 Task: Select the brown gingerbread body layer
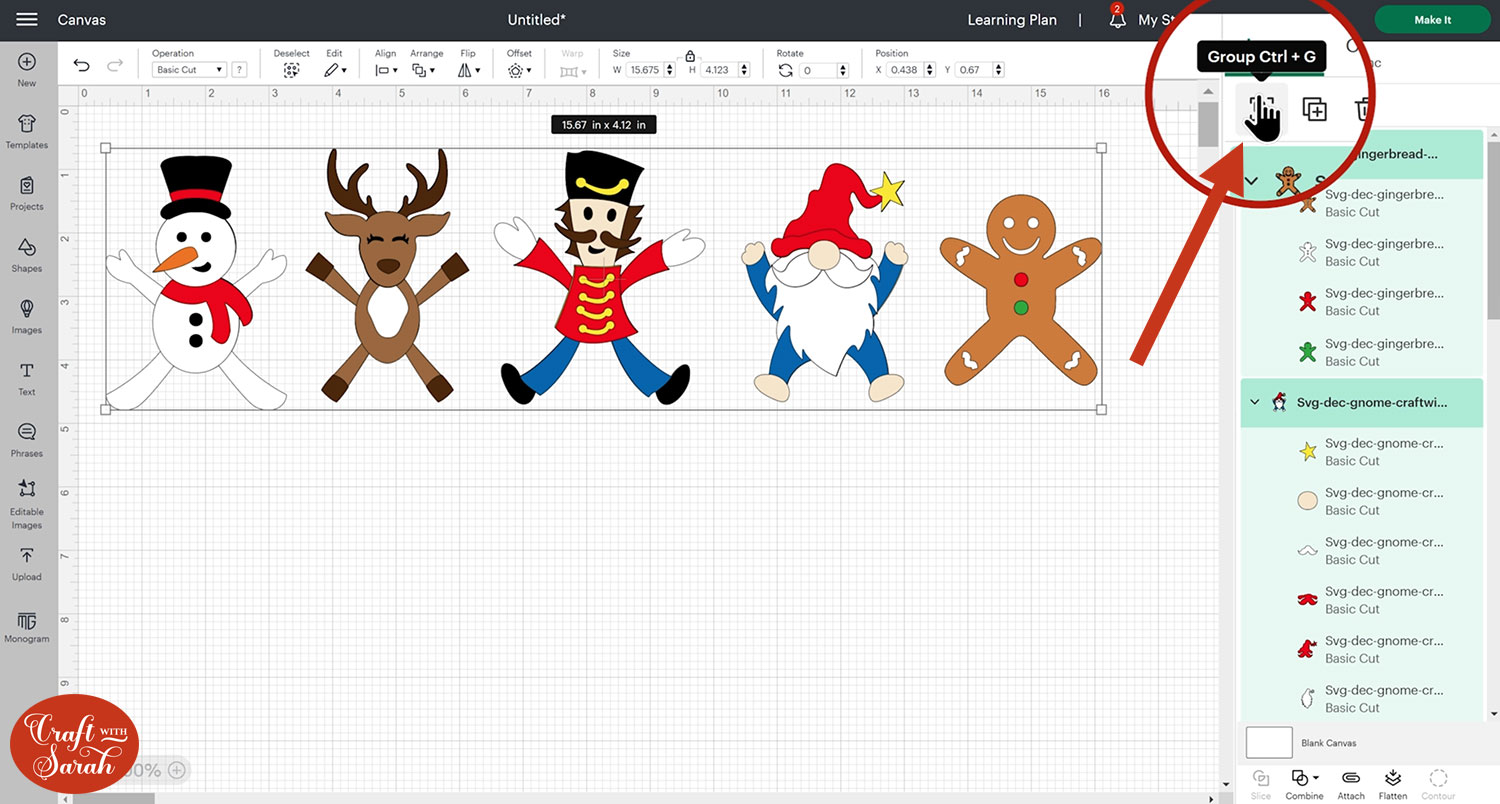[x=1360, y=203]
